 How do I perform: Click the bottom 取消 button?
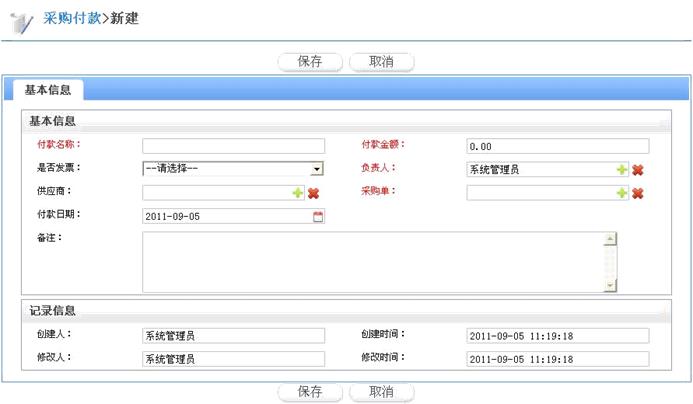(x=381, y=391)
